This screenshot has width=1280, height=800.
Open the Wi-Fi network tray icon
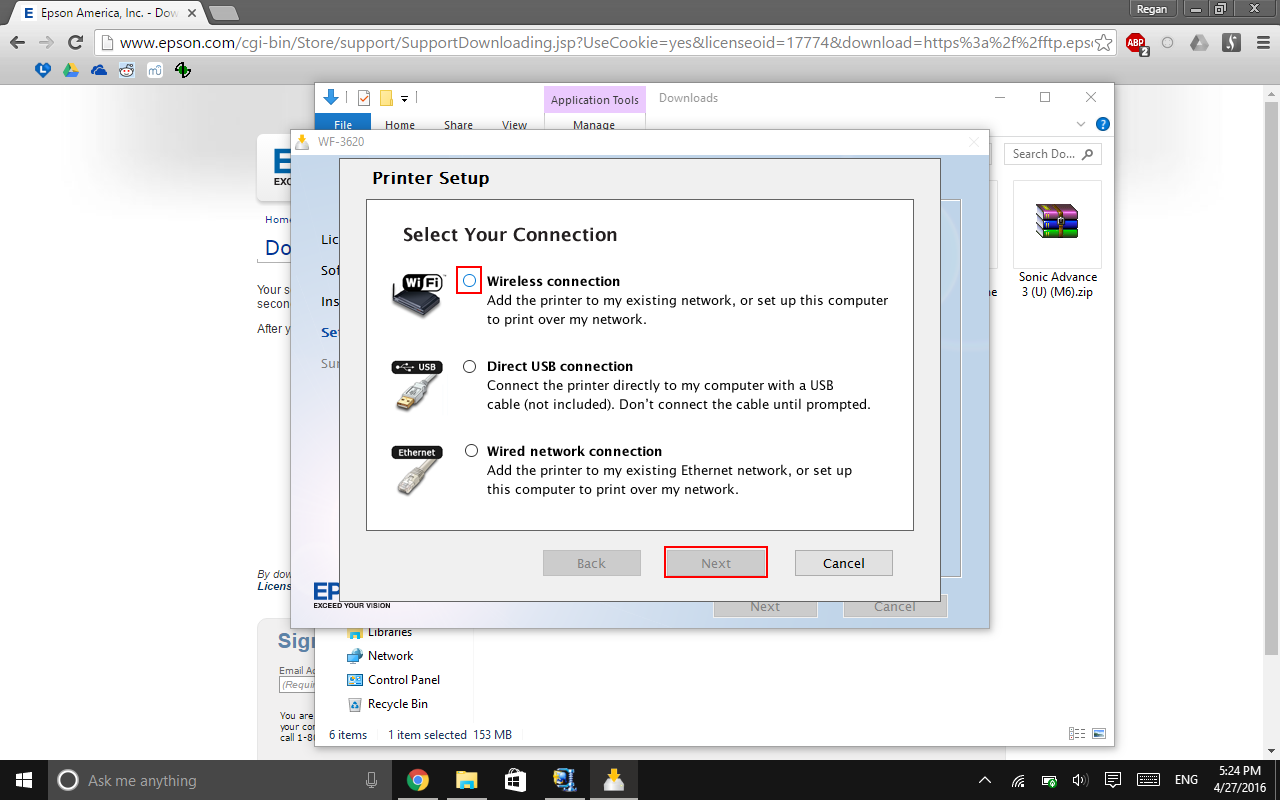coord(1018,780)
